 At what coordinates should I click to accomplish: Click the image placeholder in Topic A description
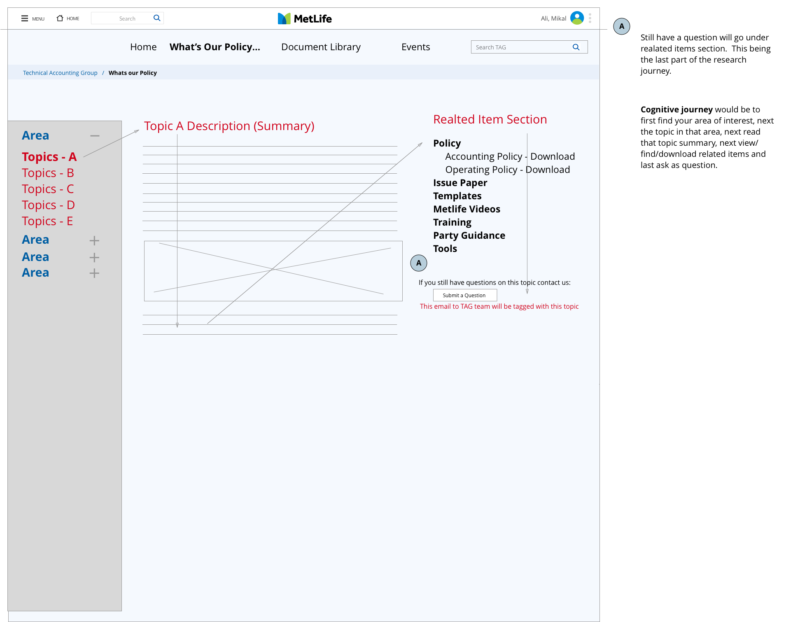pos(273,271)
